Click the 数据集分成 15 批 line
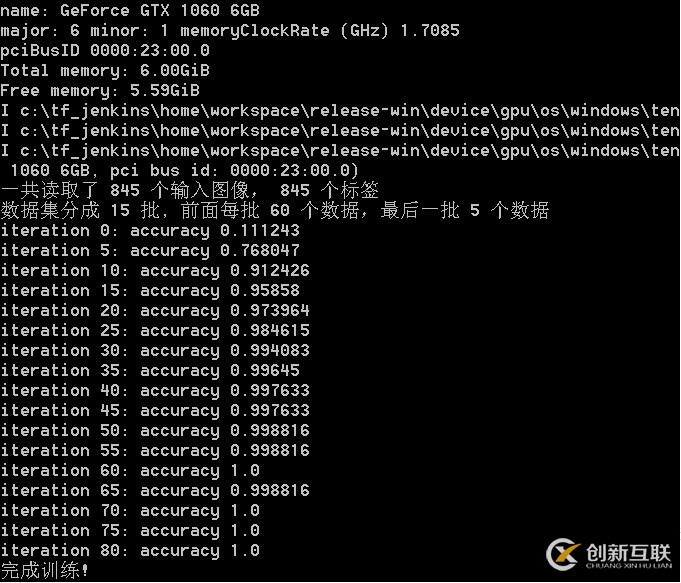This screenshot has height=583, width=681. click(x=274, y=210)
